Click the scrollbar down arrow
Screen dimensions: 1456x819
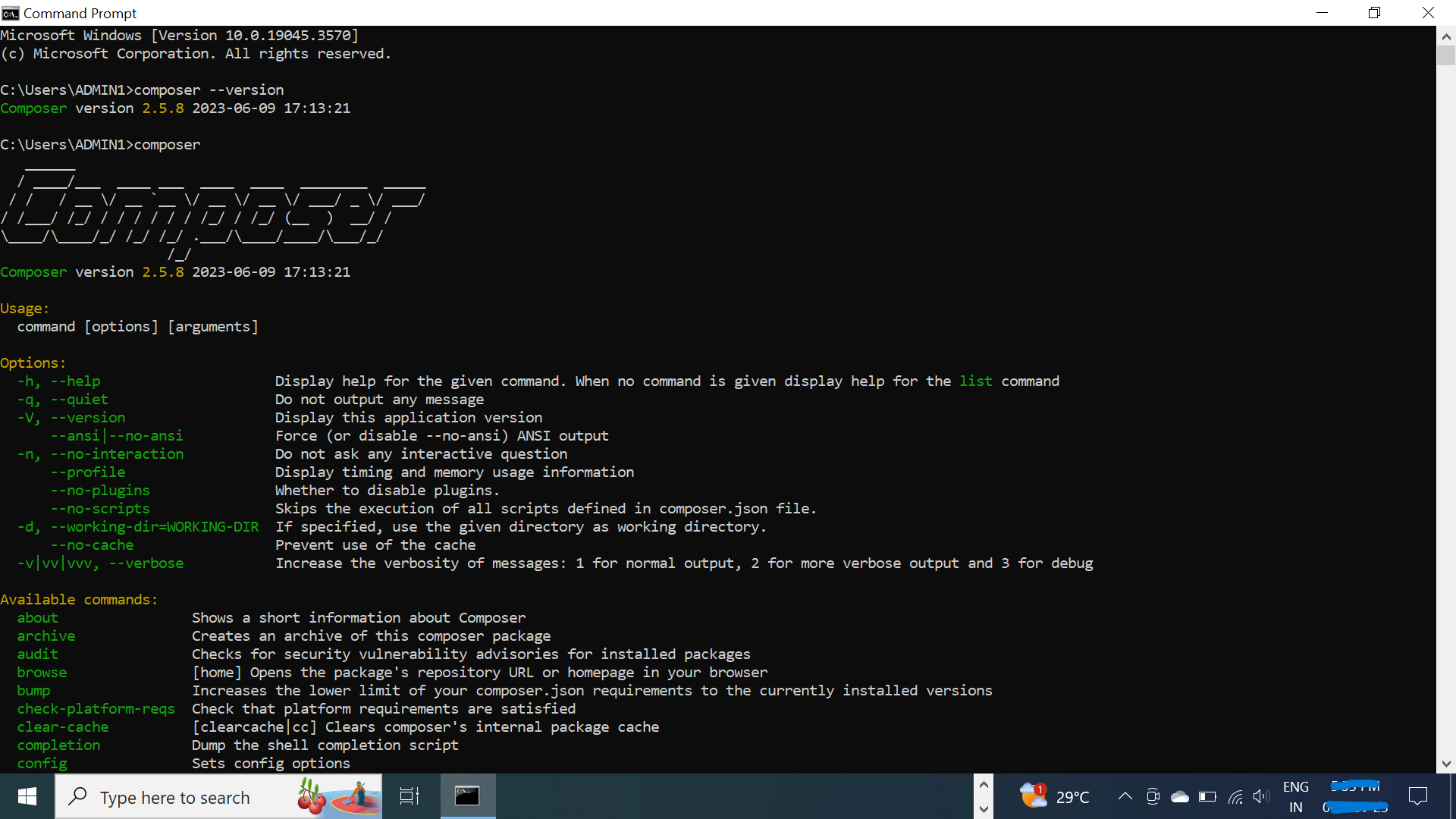click(1446, 764)
